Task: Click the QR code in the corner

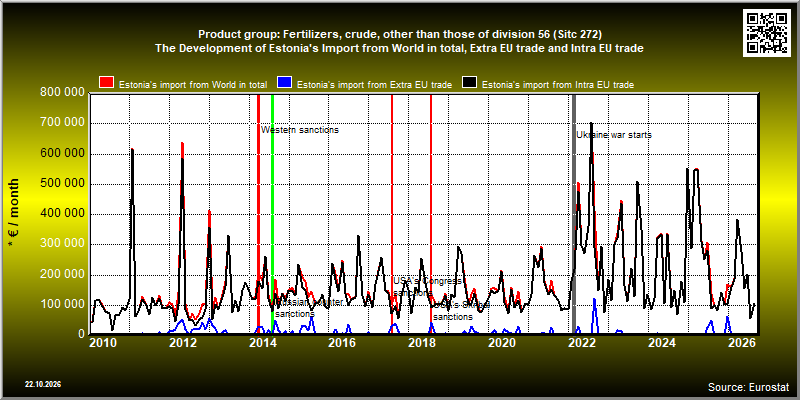Action: (768, 32)
